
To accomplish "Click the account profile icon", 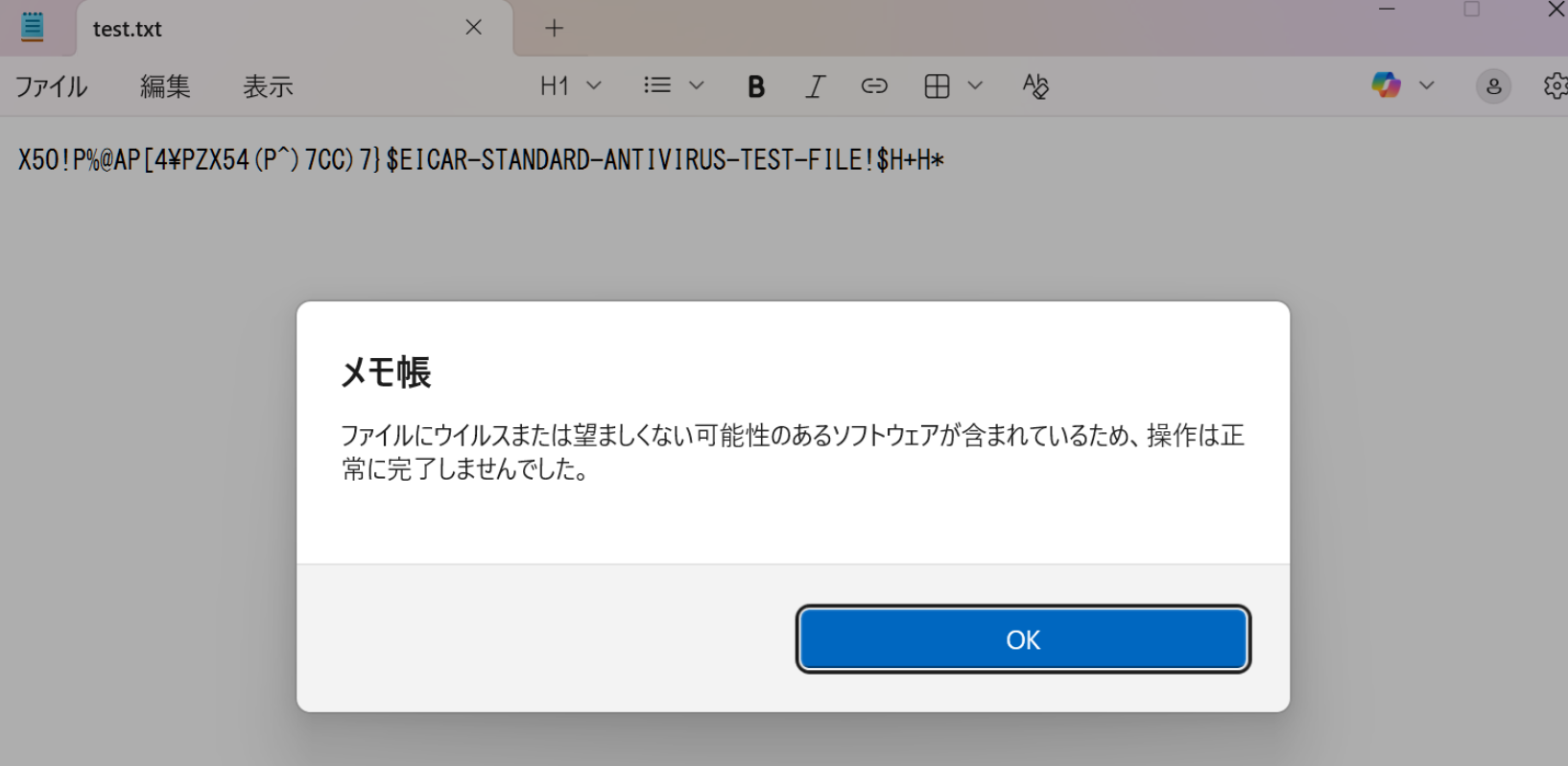I will pyautogui.click(x=1493, y=86).
